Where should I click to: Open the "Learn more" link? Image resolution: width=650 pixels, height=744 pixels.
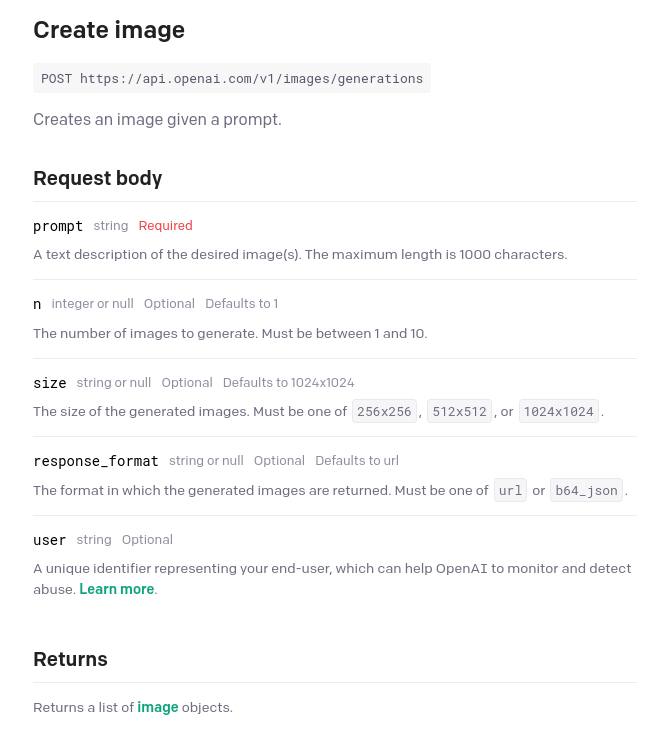[x=116, y=589]
